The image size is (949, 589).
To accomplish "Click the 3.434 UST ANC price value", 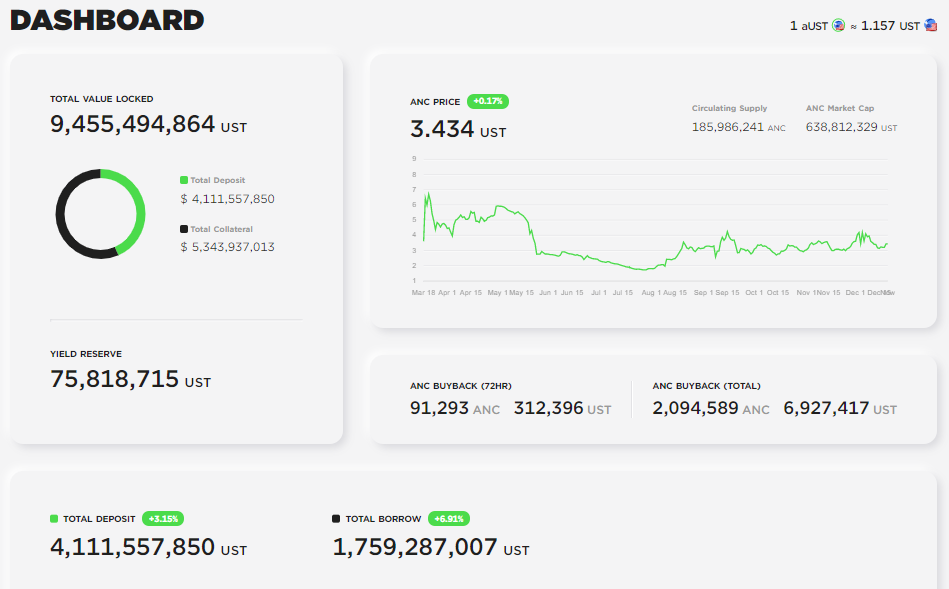I will coord(442,129).
